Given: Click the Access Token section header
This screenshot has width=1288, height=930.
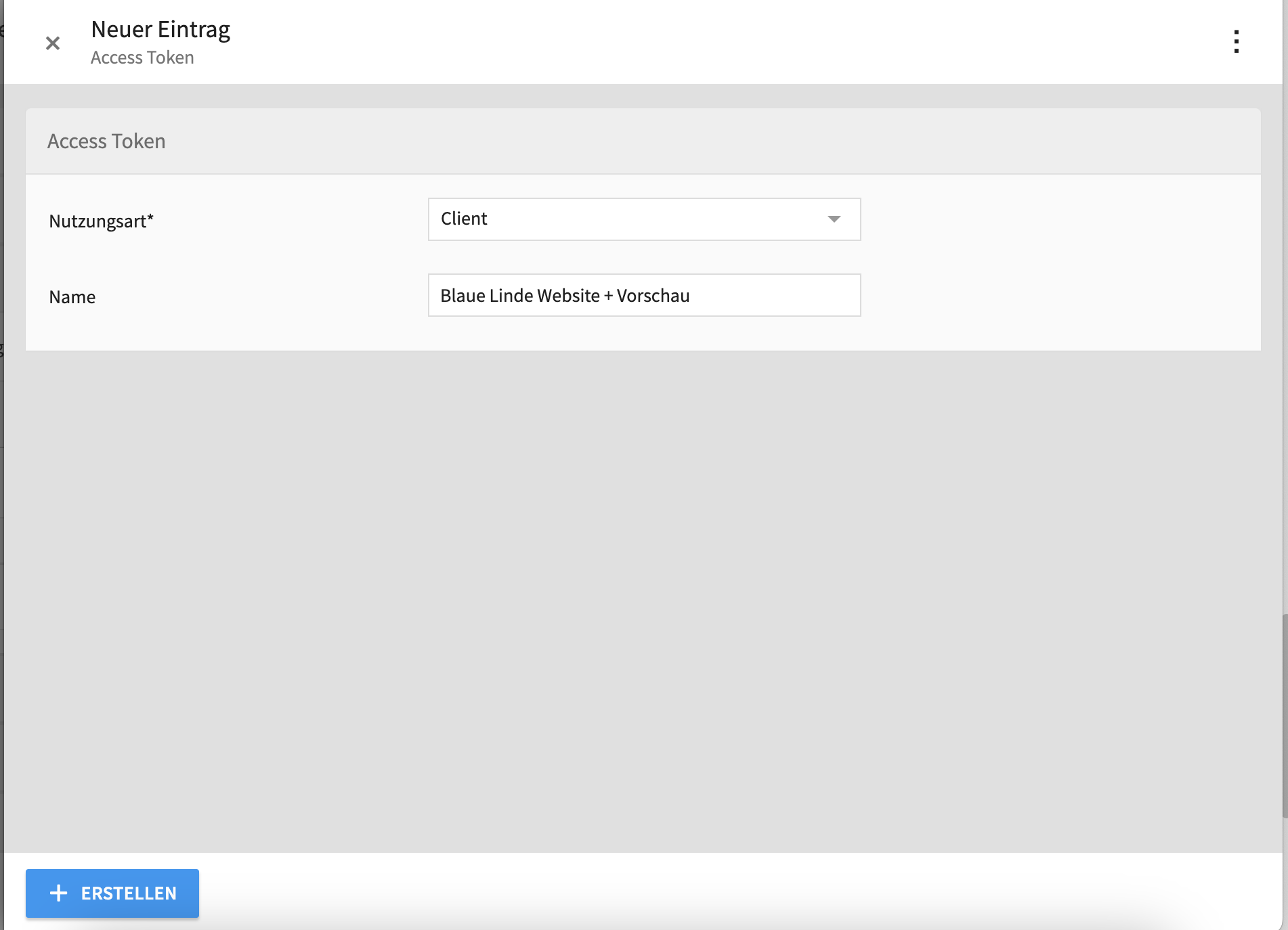Looking at the screenshot, I should tap(106, 141).
